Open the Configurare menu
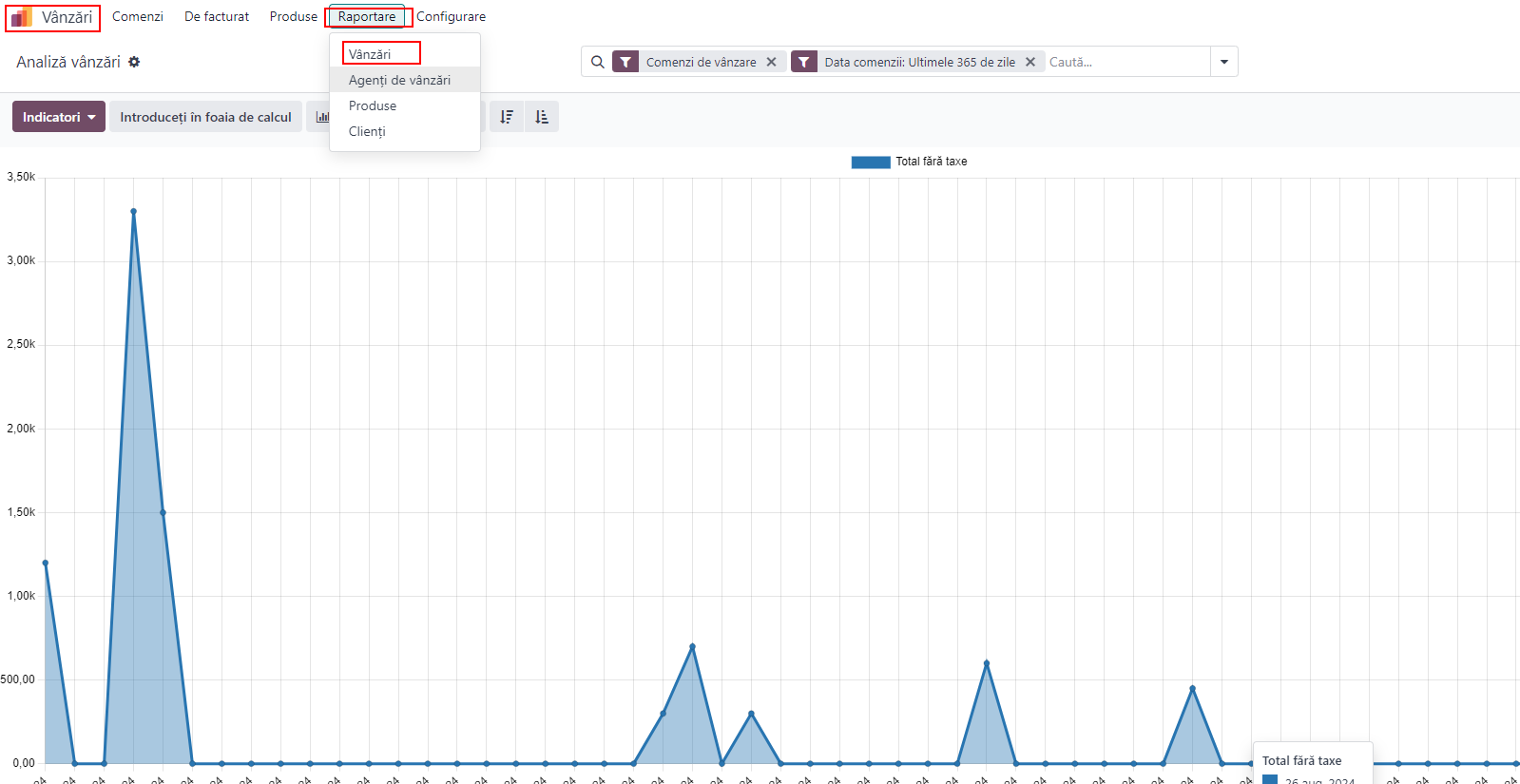Image resolution: width=1520 pixels, height=784 pixels. [451, 16]
